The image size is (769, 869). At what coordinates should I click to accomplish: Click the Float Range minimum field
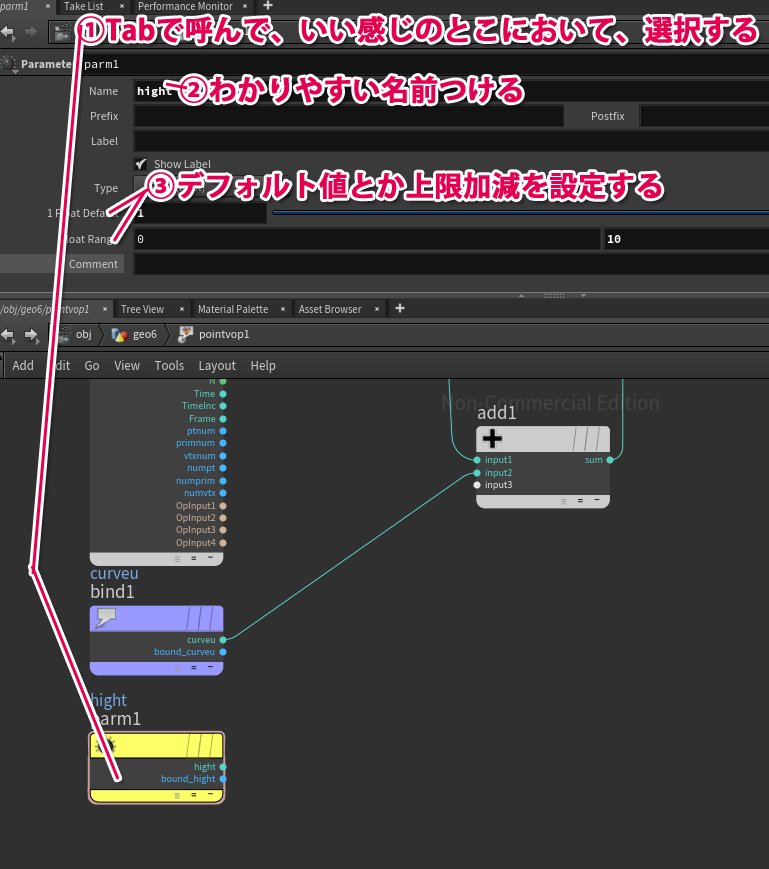(x=367, y=239)
